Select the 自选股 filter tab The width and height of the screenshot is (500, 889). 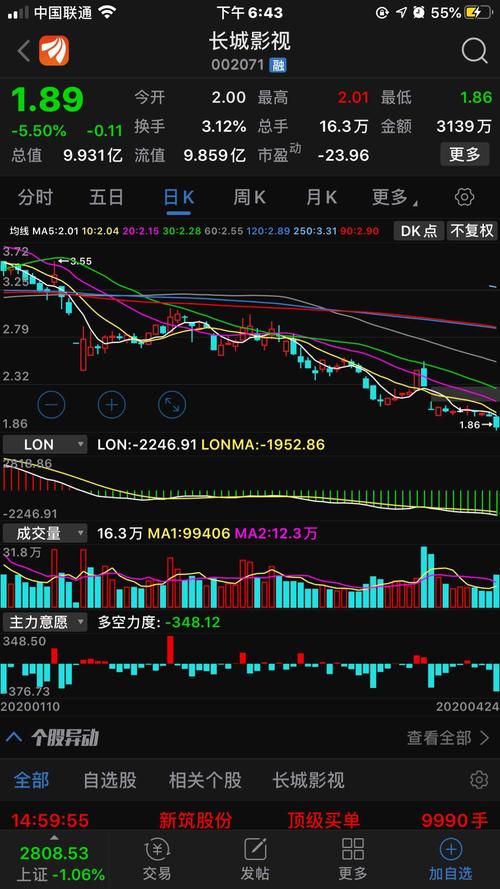tap(110, 780)
